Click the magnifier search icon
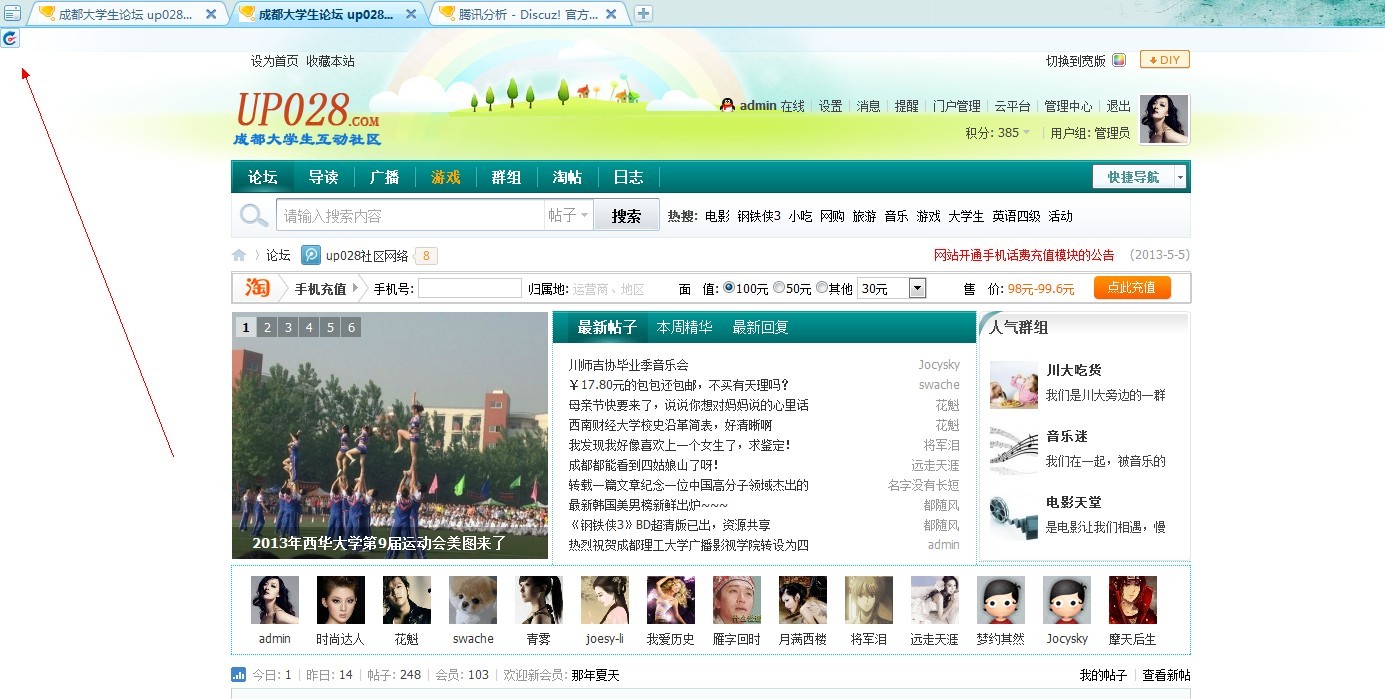 point(254,215)
